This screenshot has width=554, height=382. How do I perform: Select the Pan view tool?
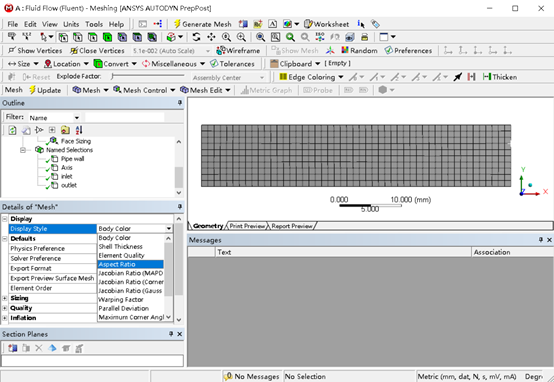pos(211,37)
